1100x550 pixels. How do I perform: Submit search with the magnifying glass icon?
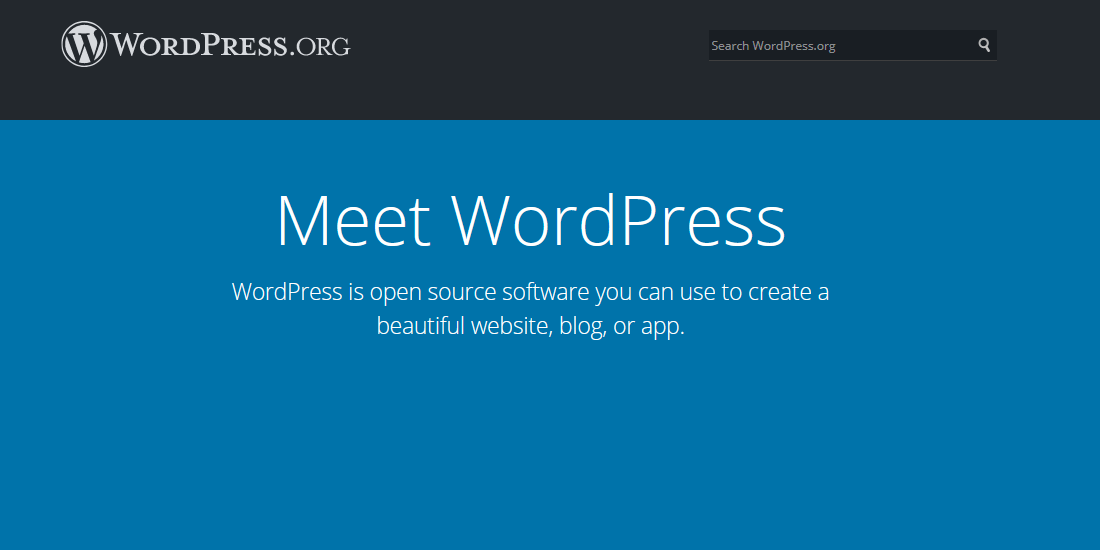click(x=984, y=46)
